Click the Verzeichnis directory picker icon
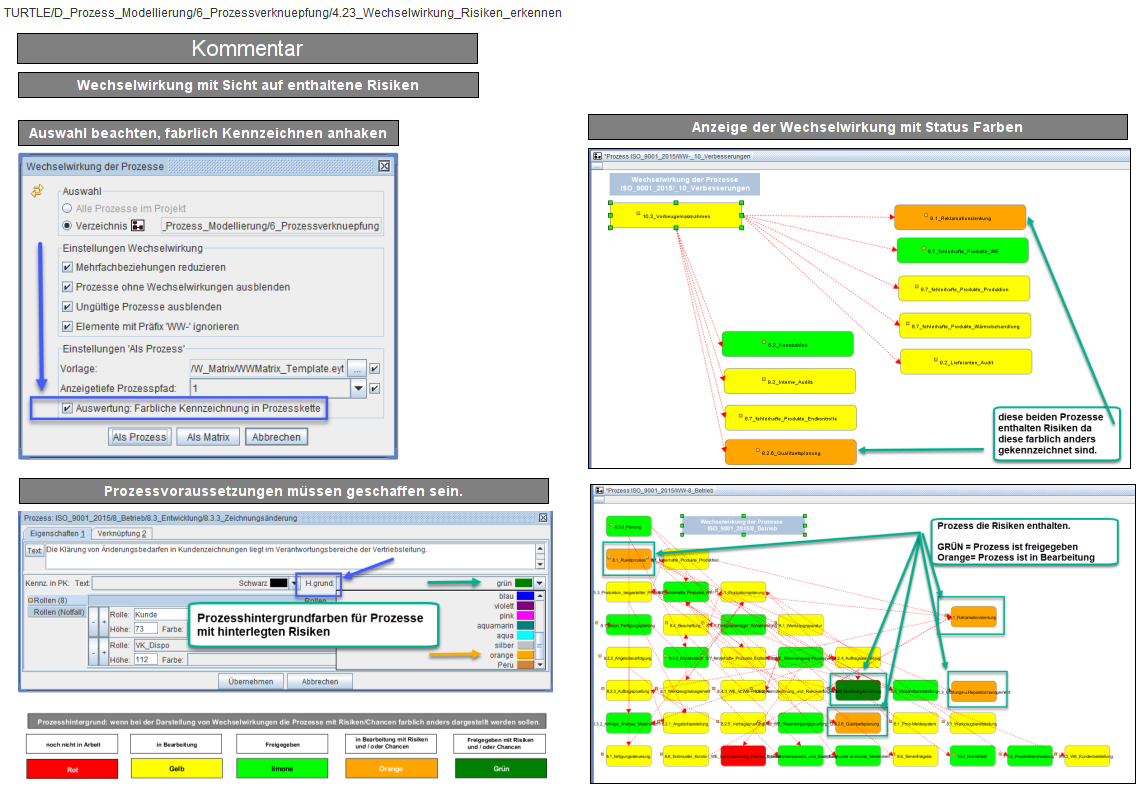 click(138, 226)
